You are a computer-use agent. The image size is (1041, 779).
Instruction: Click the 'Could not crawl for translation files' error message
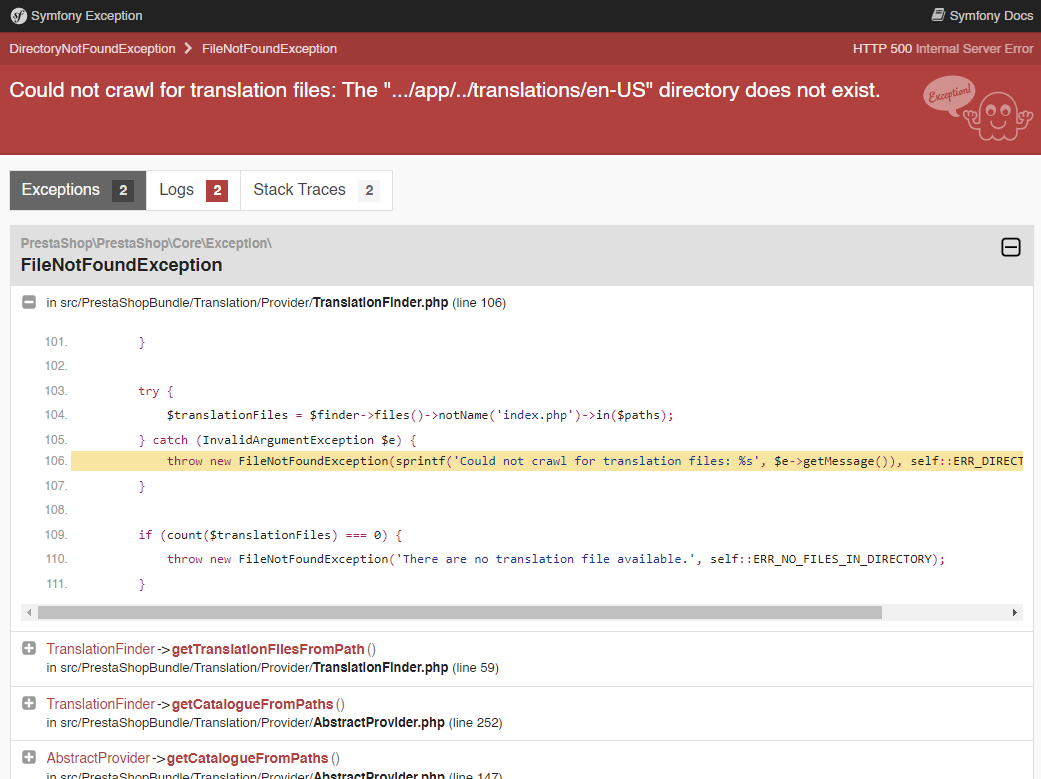point(445,90)
